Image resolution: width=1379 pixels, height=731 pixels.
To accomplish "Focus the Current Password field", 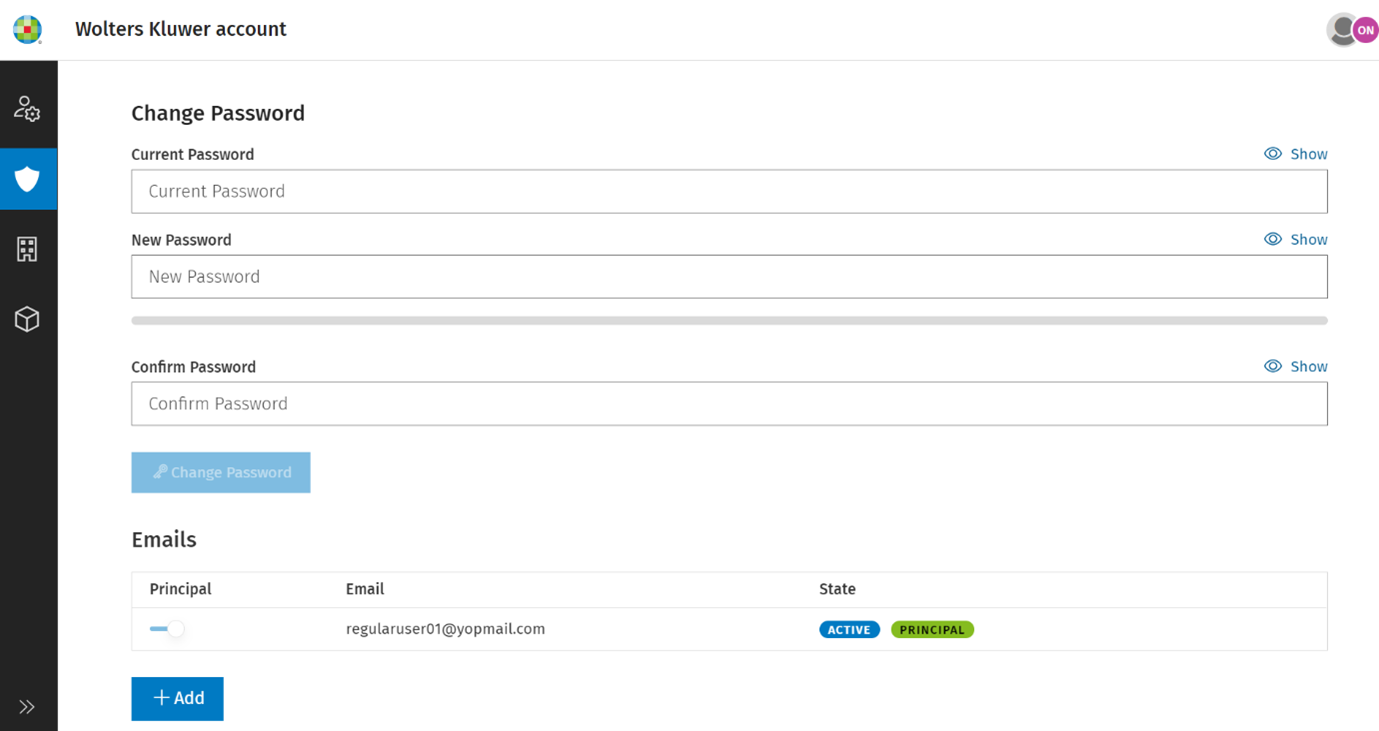I will pos(729,191).
